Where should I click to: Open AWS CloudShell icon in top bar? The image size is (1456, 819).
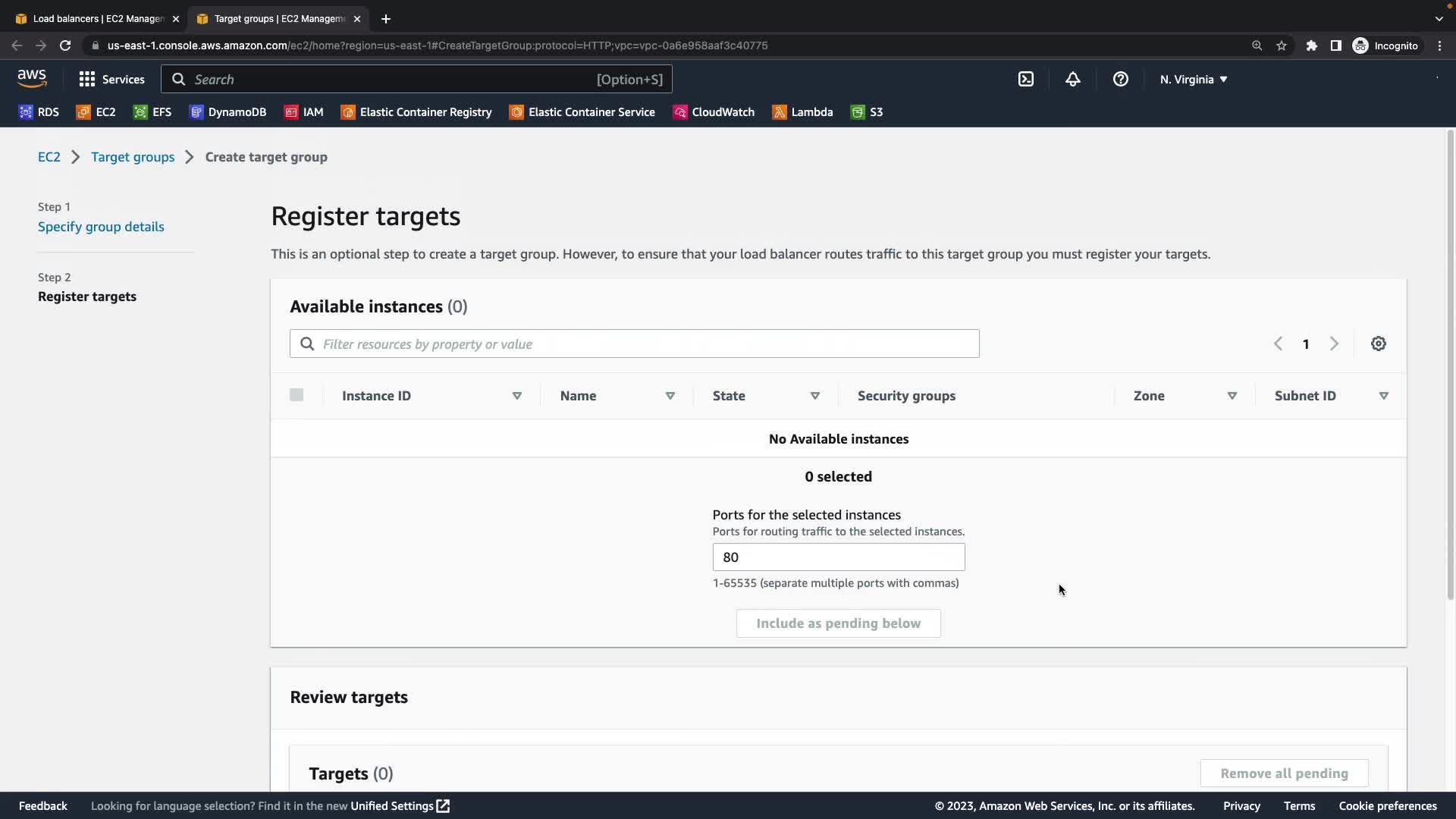pyautogui.click(x=1025, y=79)
